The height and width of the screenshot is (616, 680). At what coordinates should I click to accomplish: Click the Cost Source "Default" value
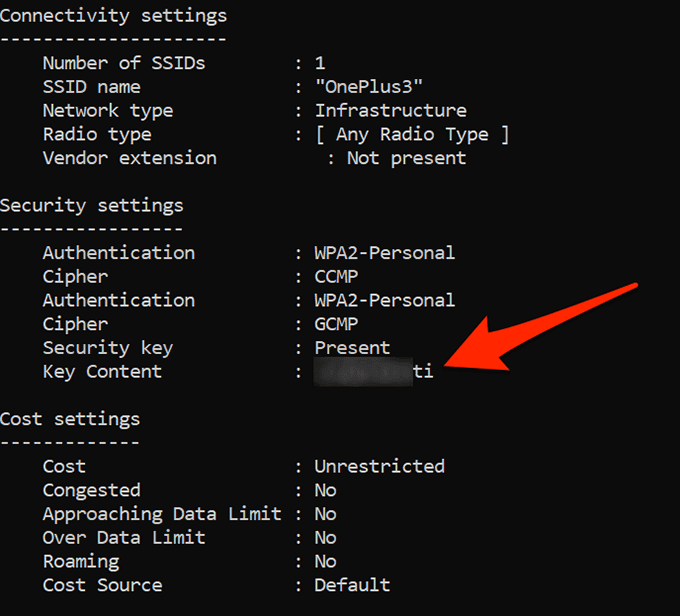352,585
